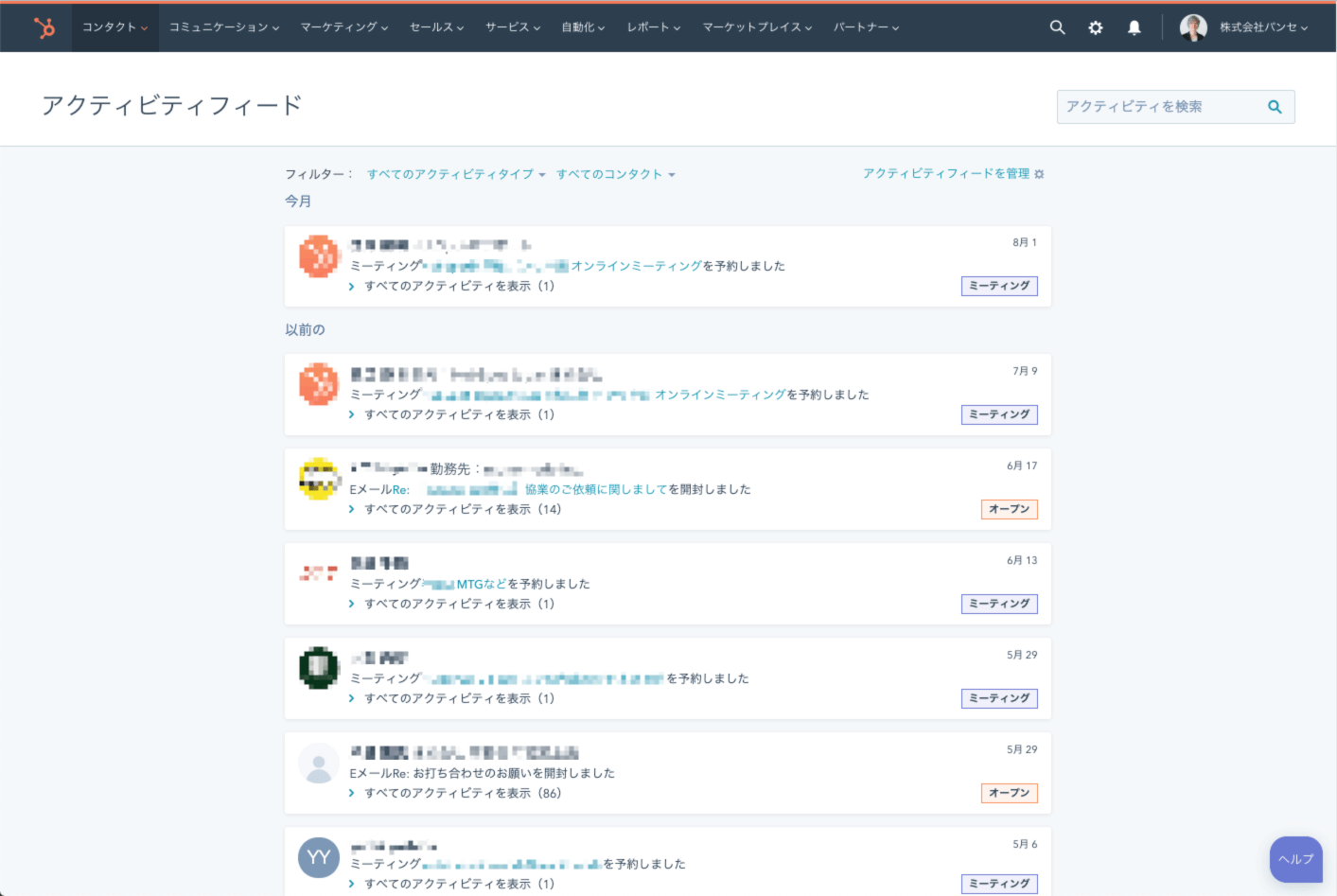Open the 株式会社パンセ account menu
The height and width of the screenshot is (896, 1337).
tap(1263, 27)
